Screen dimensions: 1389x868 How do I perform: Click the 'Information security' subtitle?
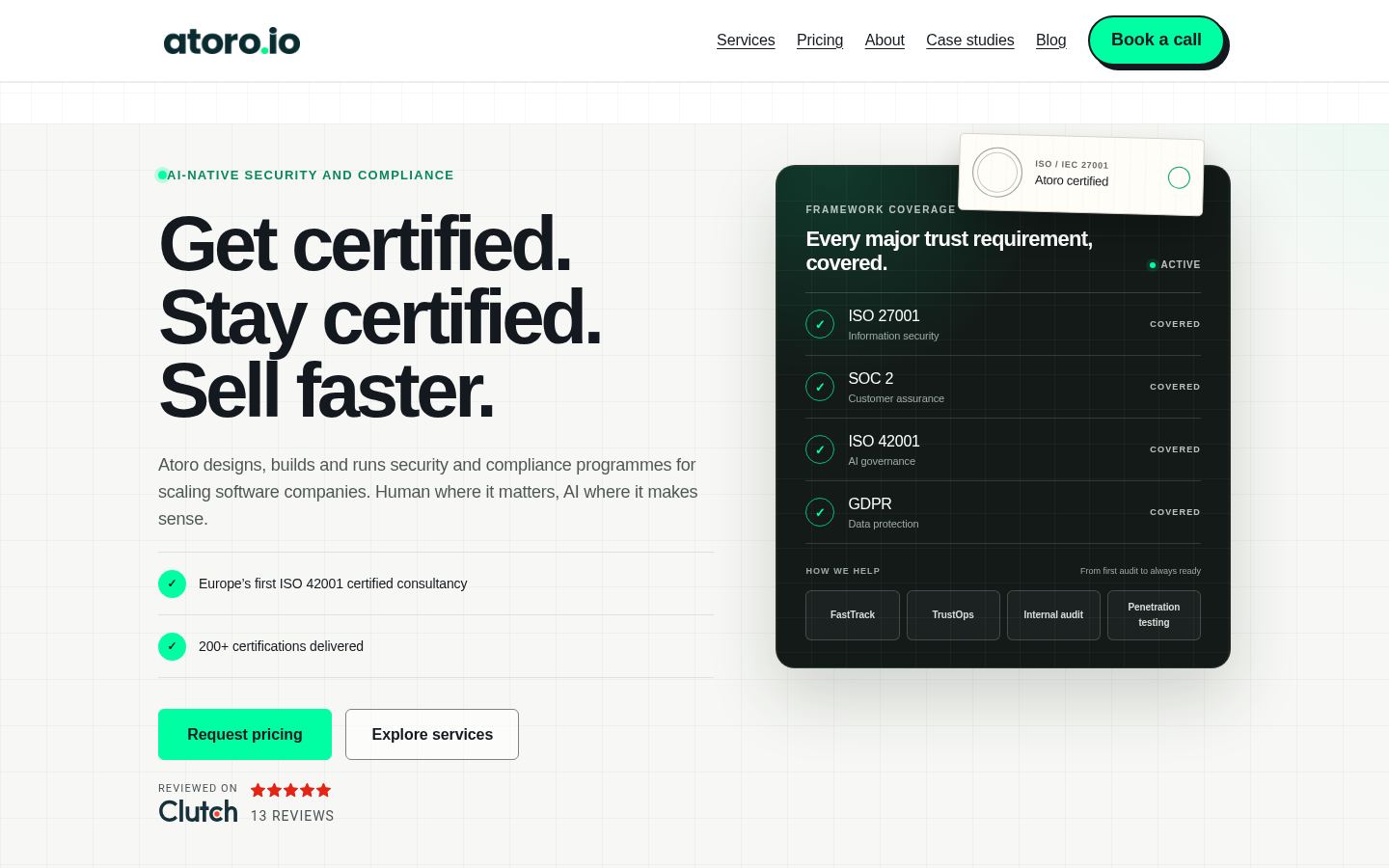(893, 336)
